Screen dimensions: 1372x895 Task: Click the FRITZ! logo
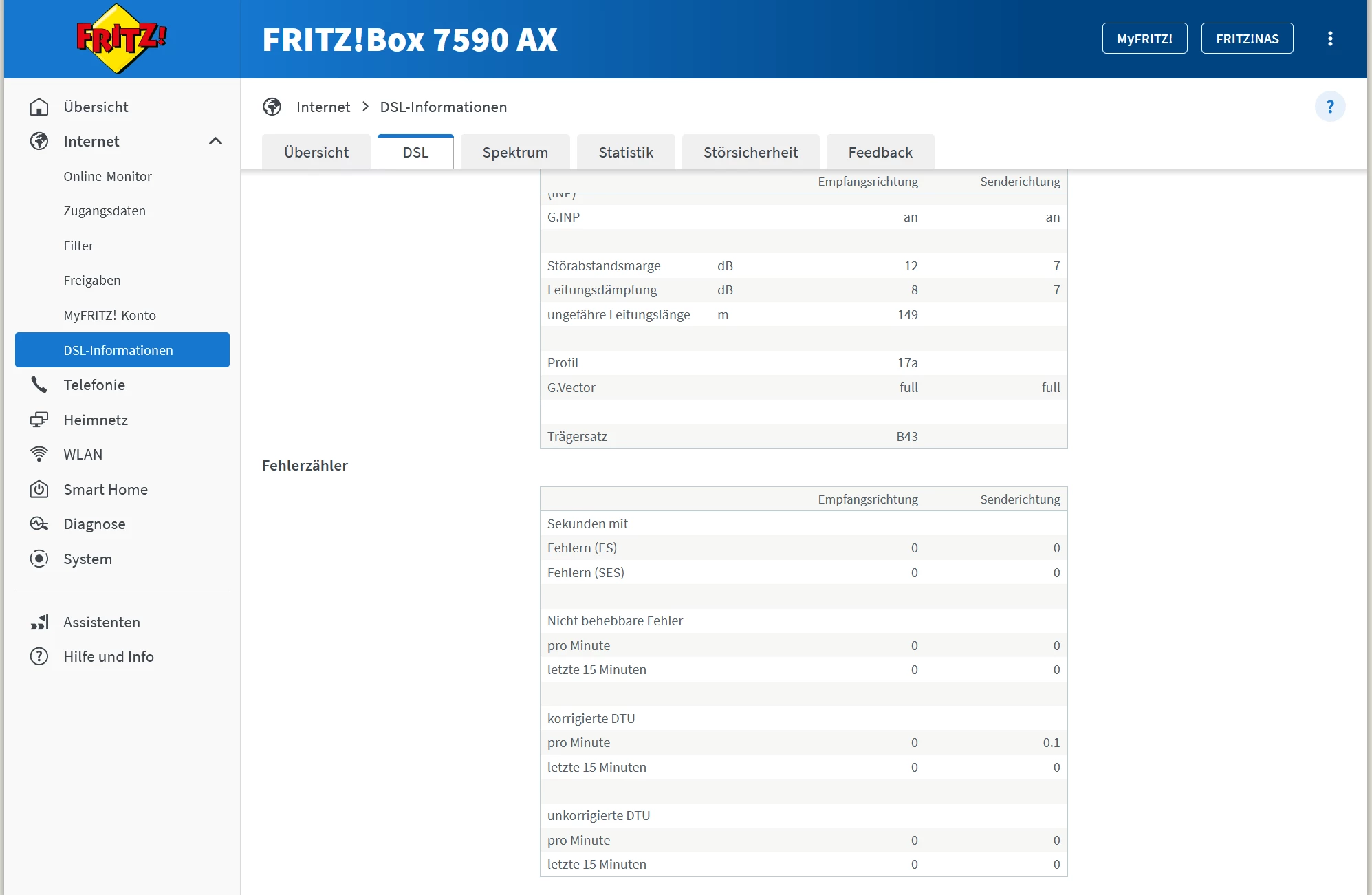point(121,39)
